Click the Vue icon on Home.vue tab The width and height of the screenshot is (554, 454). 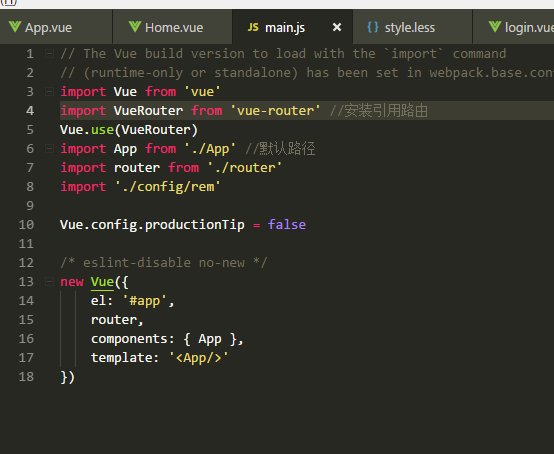(x=135, y=27)
